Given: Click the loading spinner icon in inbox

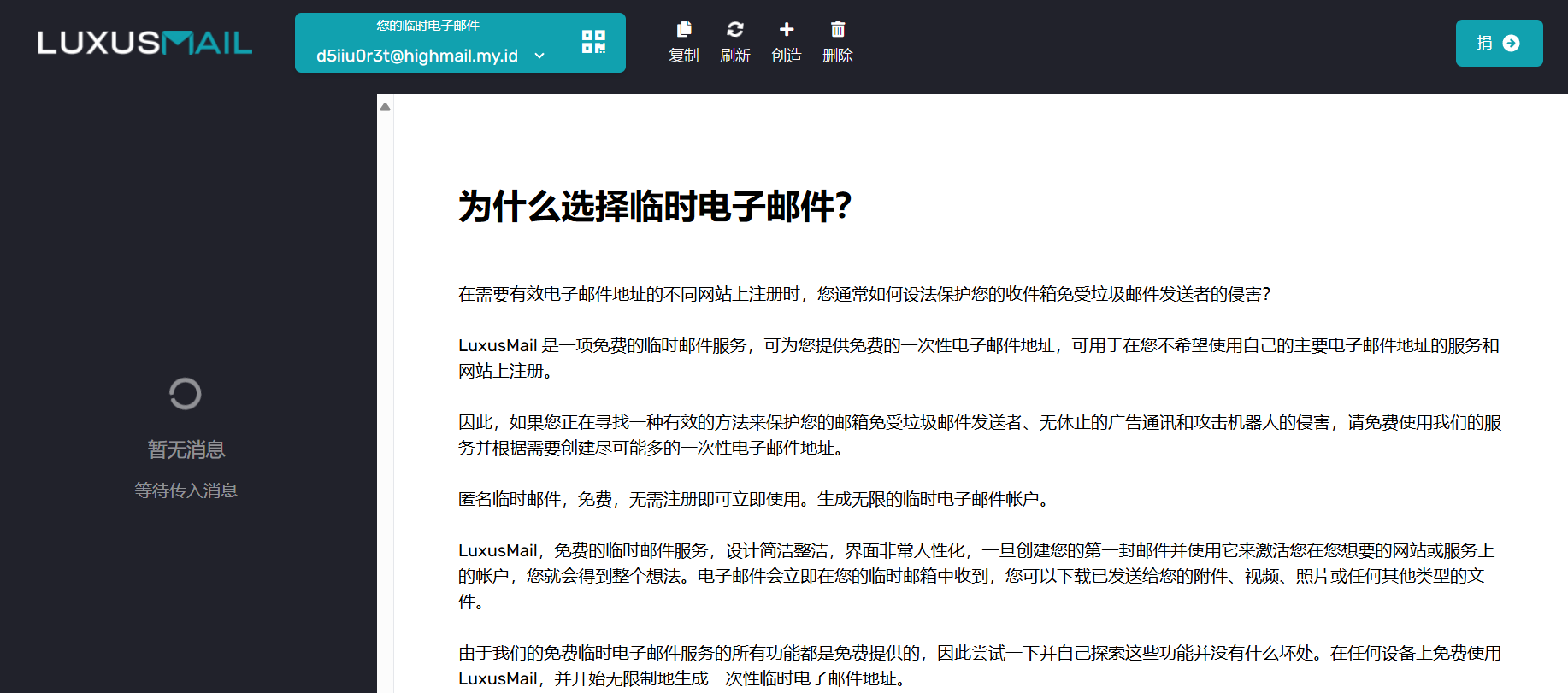Looking at the screenshot, I should coord(186,394).
